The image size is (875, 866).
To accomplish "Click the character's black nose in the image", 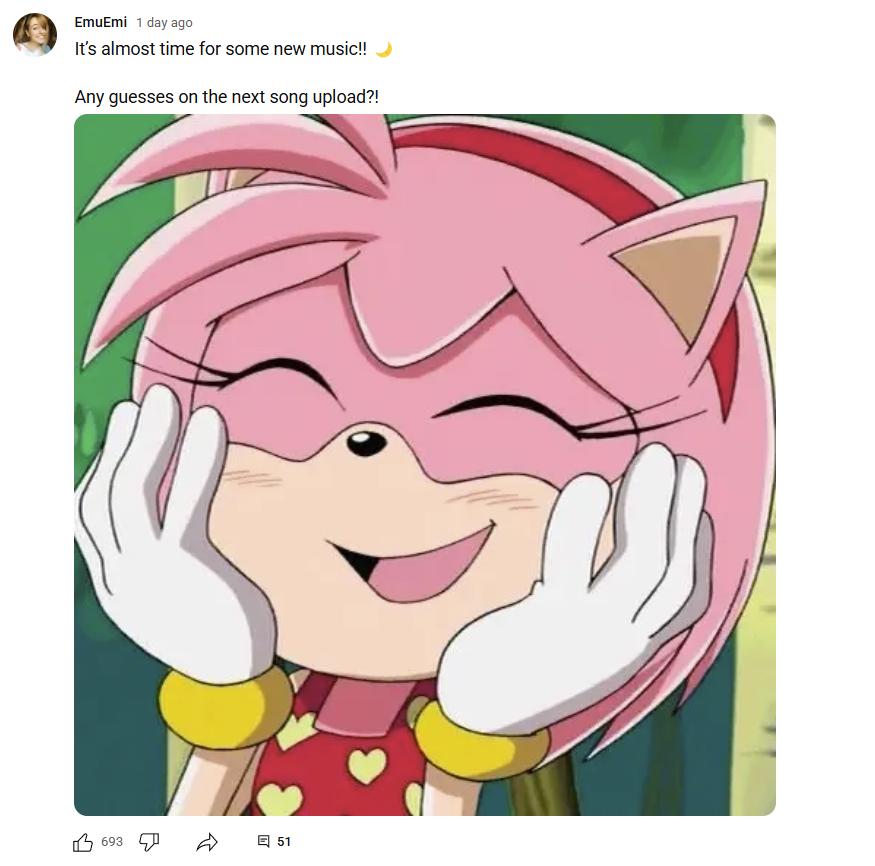I will (x=366, y=444).
